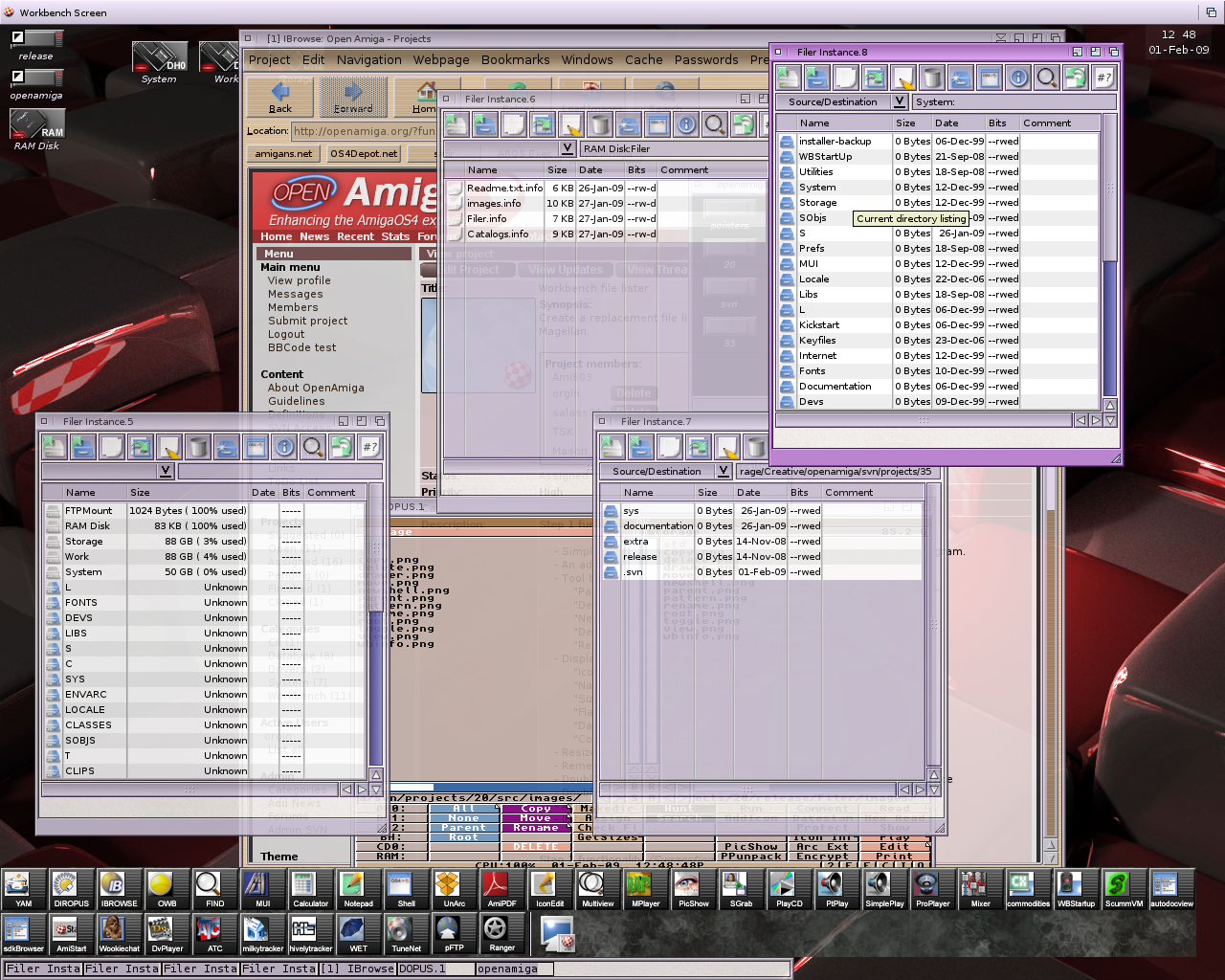Open Calculator from the dock
Screen dimensions: 1225x980
(311, 889)
